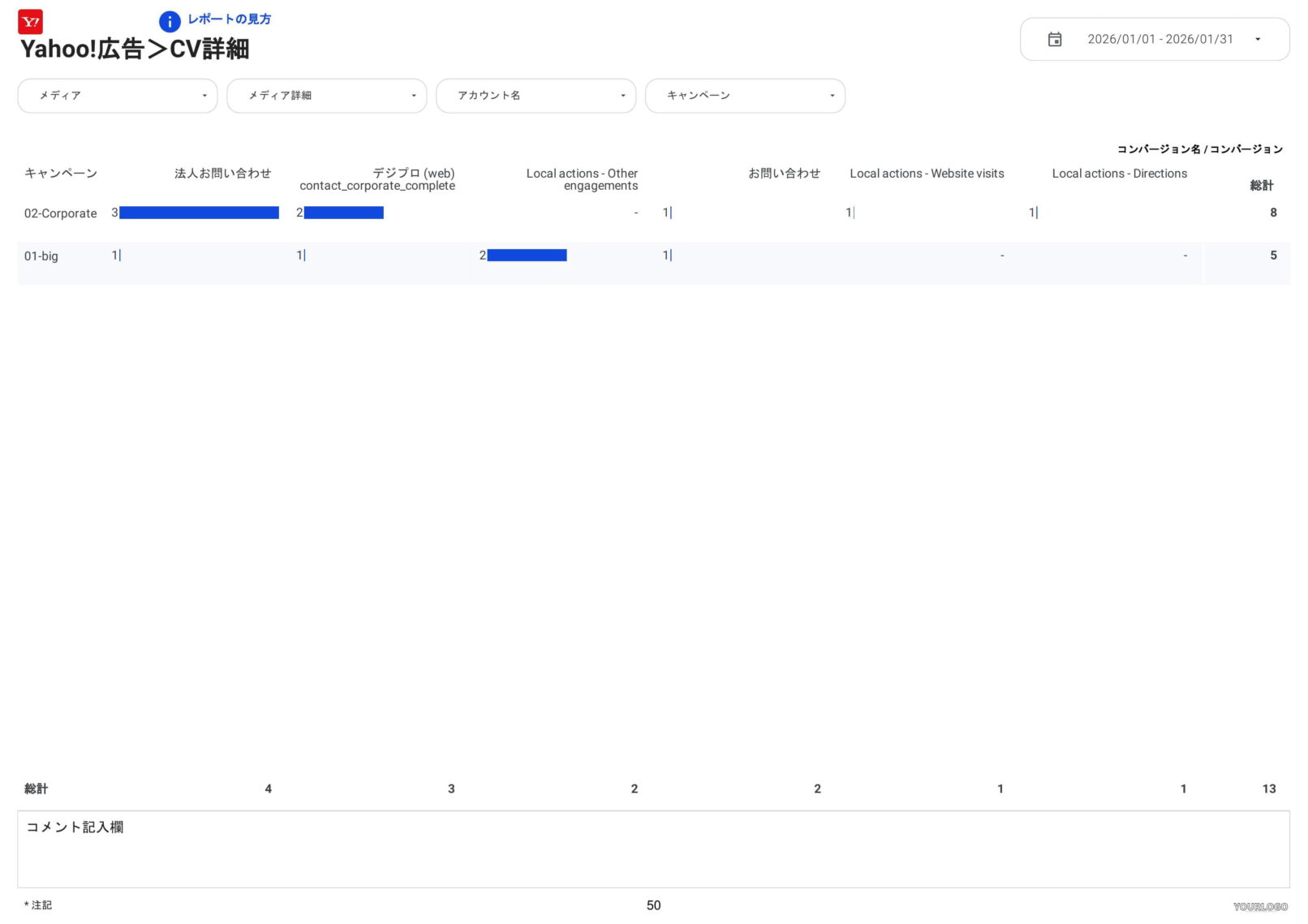Expand the メディア filter dropdown
The image size is (1308, 924).
[118, 96]
